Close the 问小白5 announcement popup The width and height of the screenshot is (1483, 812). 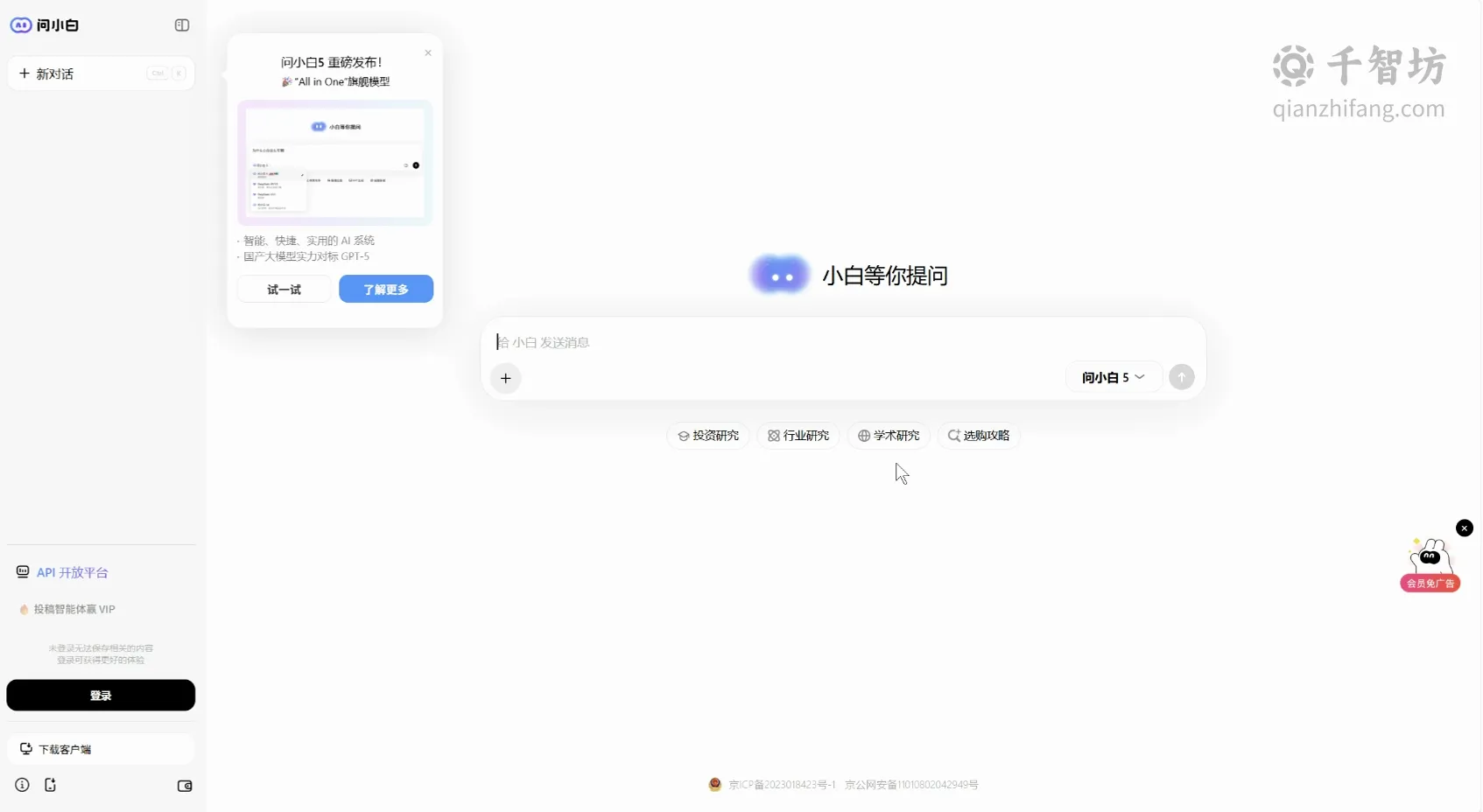[x=428, y=53]
